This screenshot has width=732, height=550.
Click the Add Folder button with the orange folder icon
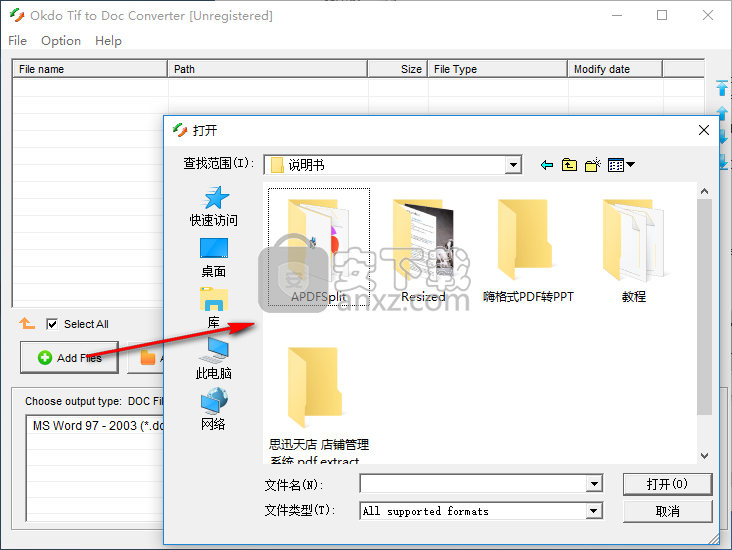(147, 358)
